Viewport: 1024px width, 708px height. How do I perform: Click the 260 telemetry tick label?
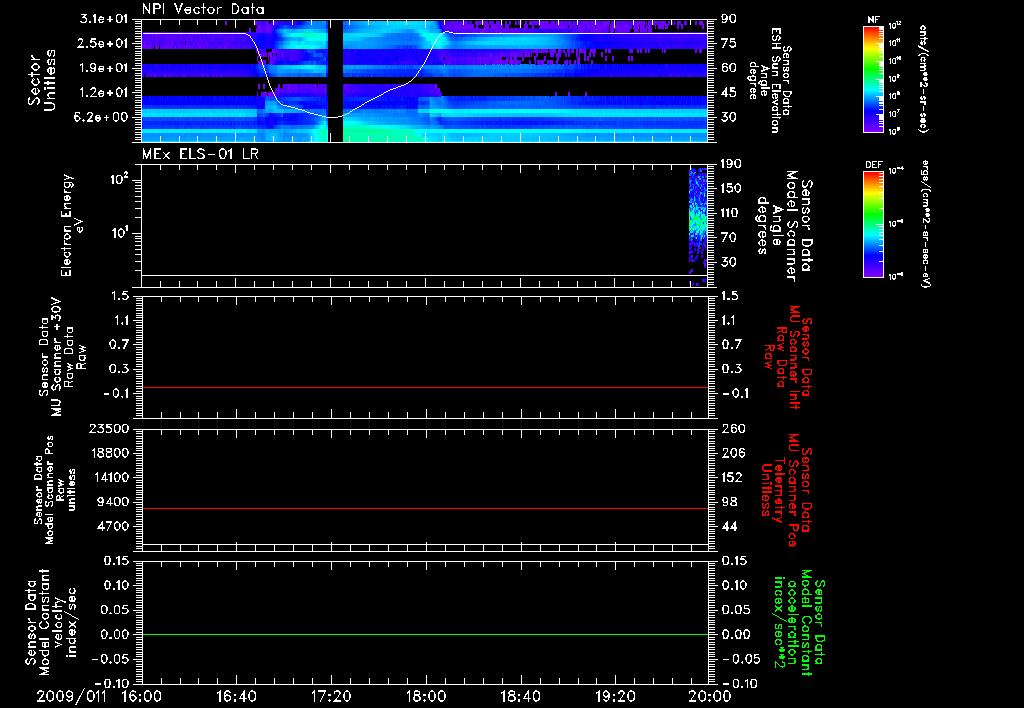[732, 428]
